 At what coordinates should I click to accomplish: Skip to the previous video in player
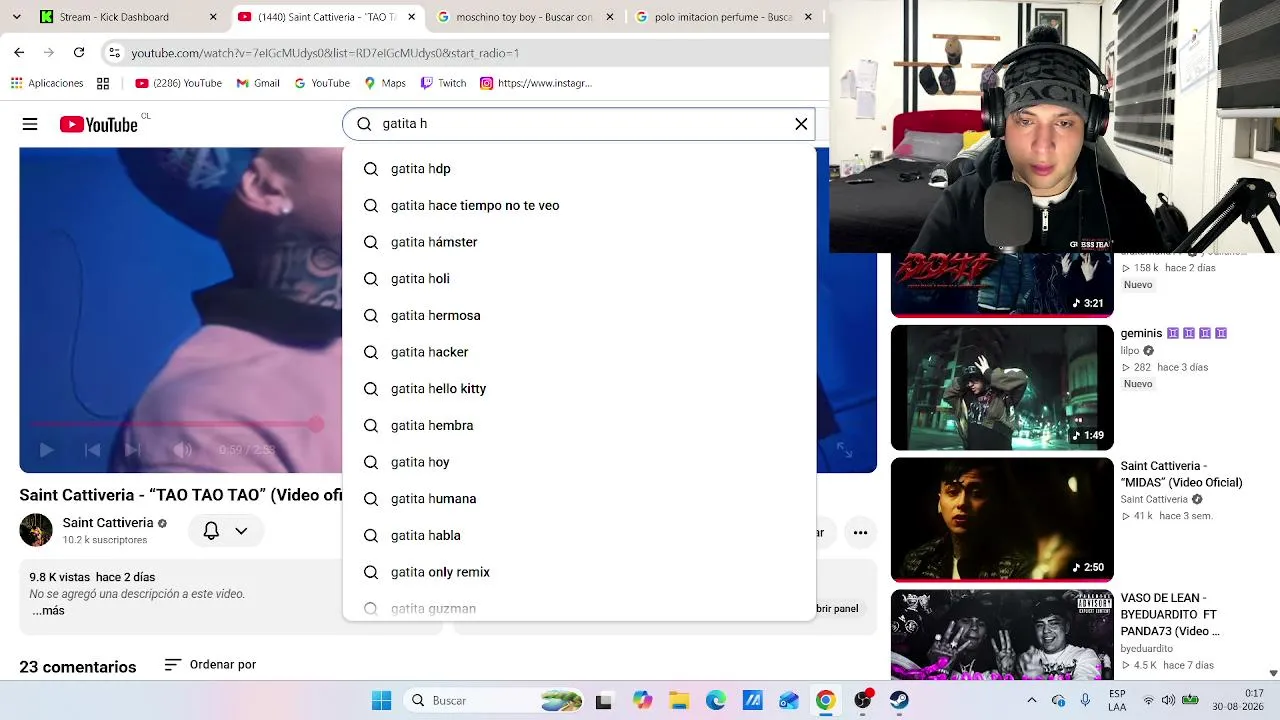point(92,450)
